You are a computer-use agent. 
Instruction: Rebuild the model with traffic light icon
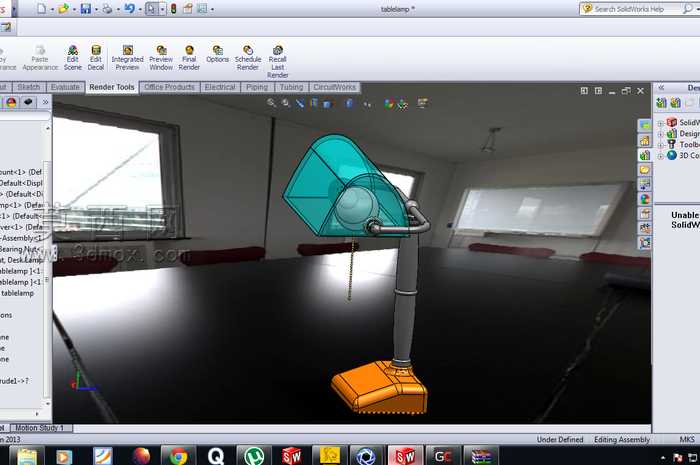coord(173,8)
